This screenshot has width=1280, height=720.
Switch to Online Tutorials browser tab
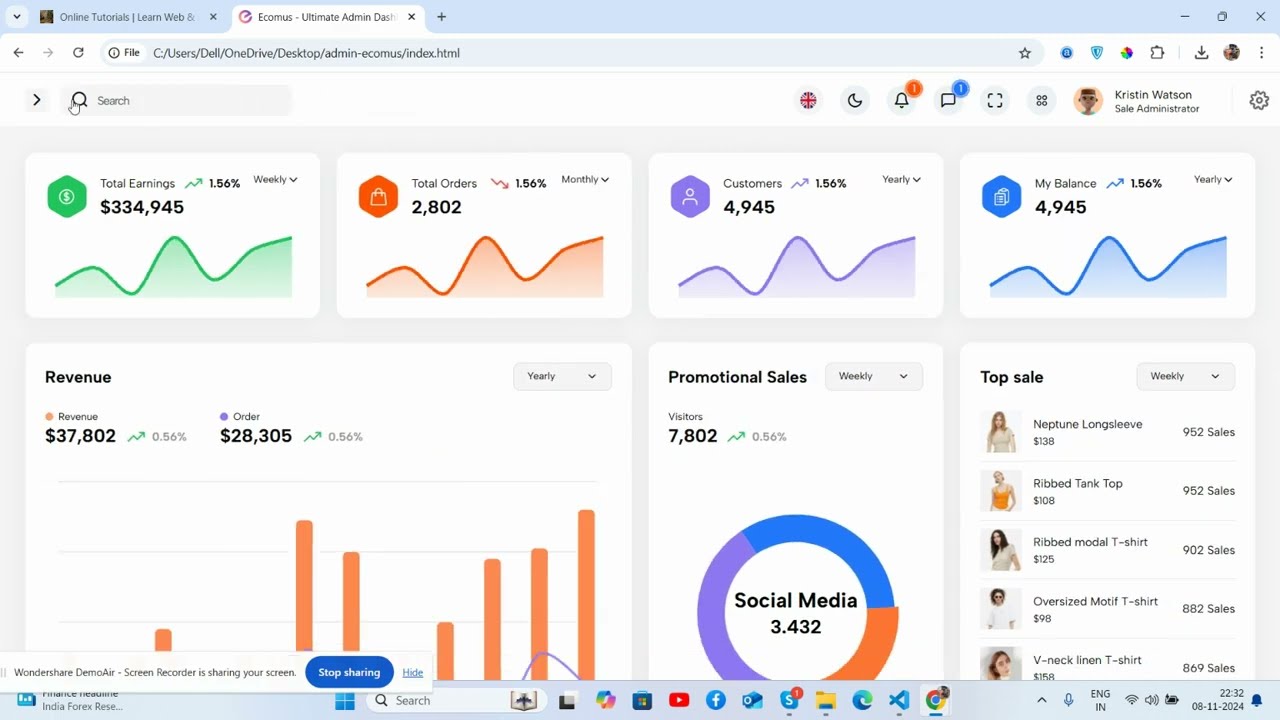128,17
